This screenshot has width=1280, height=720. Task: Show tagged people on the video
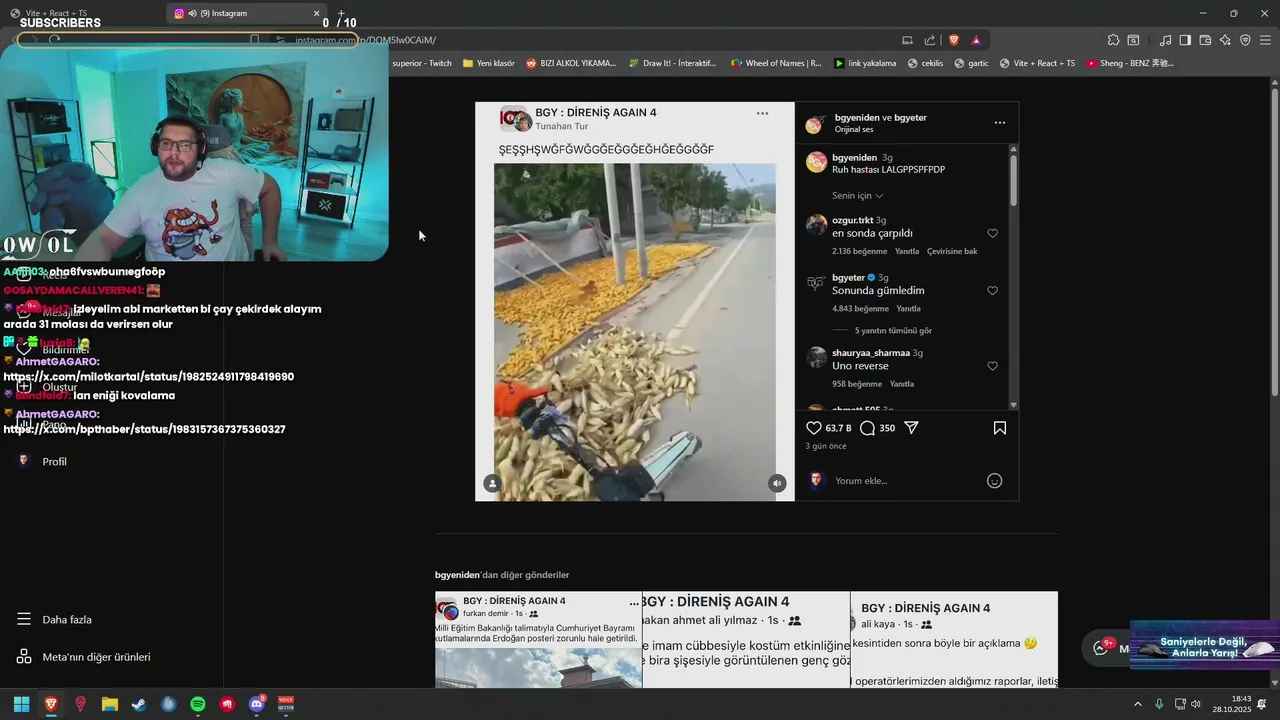[491, 483]
